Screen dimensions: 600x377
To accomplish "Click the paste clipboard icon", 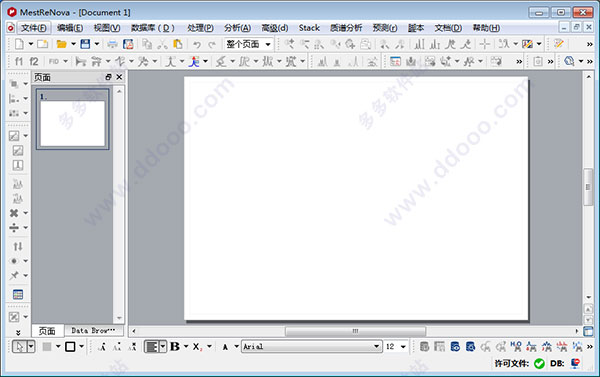I will [x=178, y=44].
